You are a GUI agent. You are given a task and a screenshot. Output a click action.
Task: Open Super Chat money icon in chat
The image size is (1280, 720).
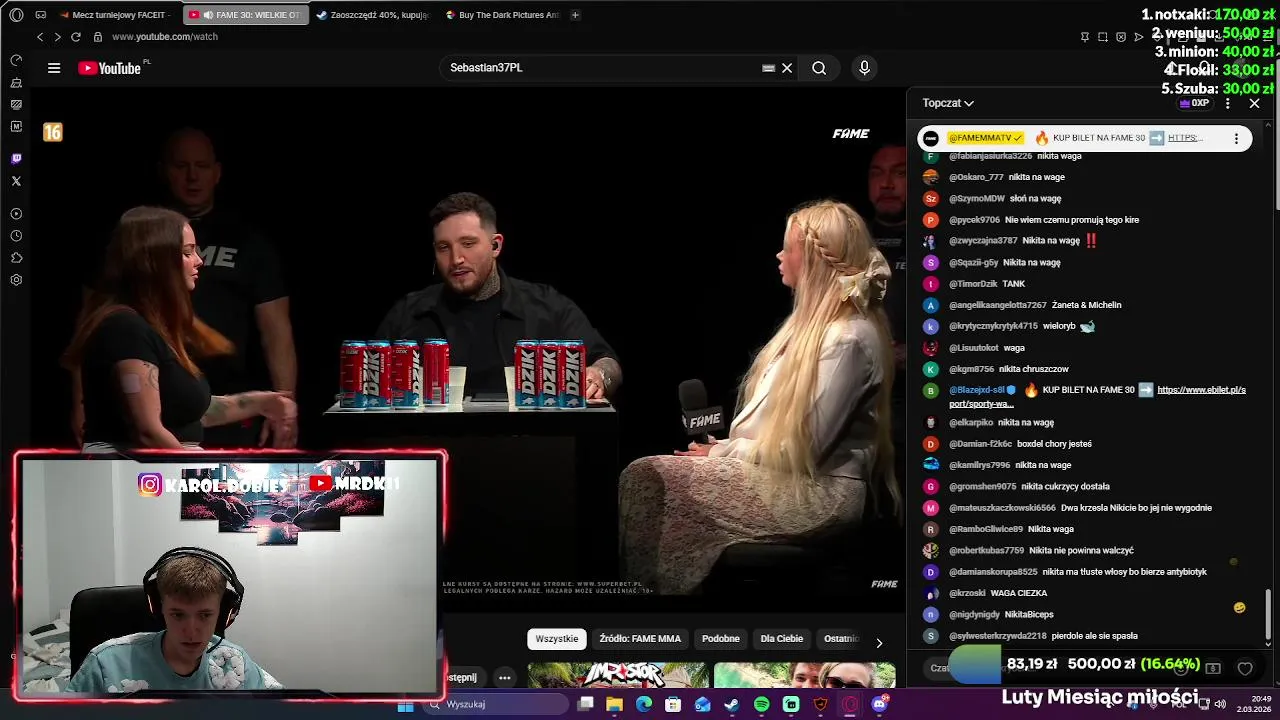coord(1213,668)
